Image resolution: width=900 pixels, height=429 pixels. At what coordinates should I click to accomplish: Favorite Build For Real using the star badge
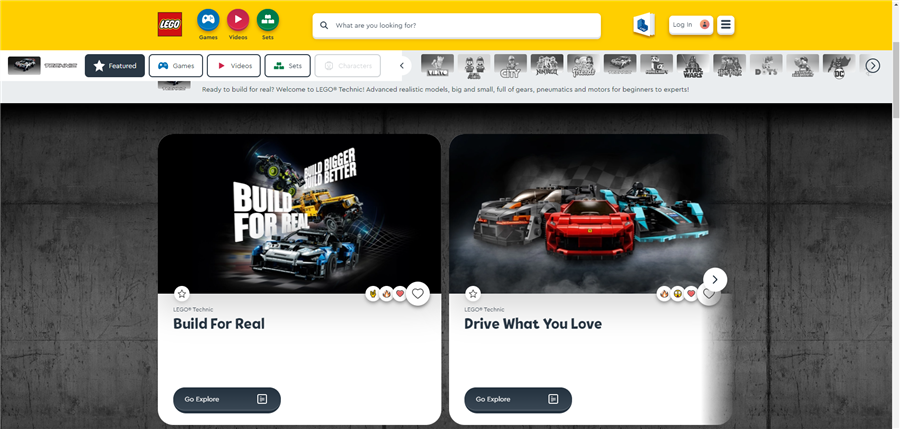182,293
